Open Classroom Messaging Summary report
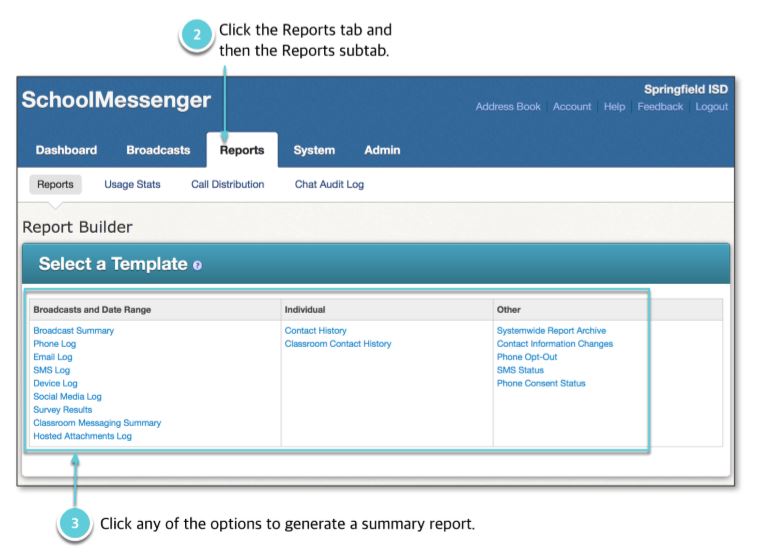The width and height of the screenshot is (759, 560). (x=97, y=423)
